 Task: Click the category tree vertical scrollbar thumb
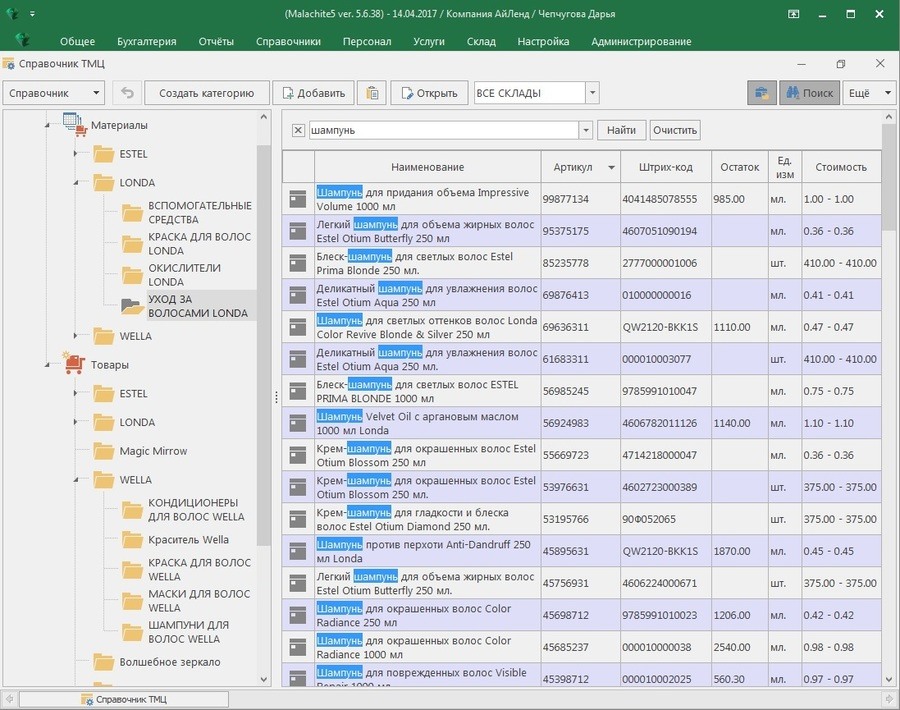pyautogui.click(x=263, y=344)
